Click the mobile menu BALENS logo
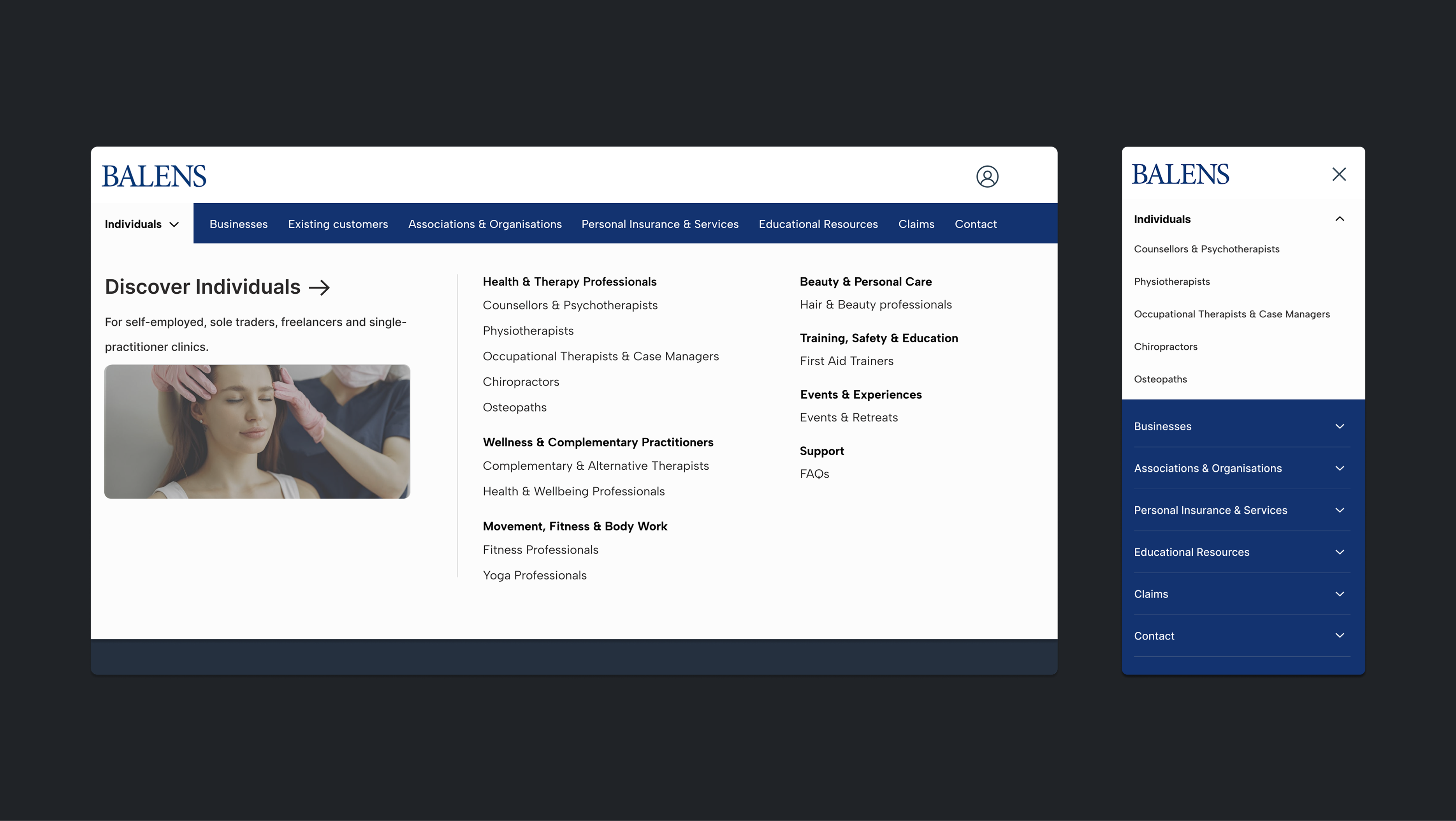 1180,174
